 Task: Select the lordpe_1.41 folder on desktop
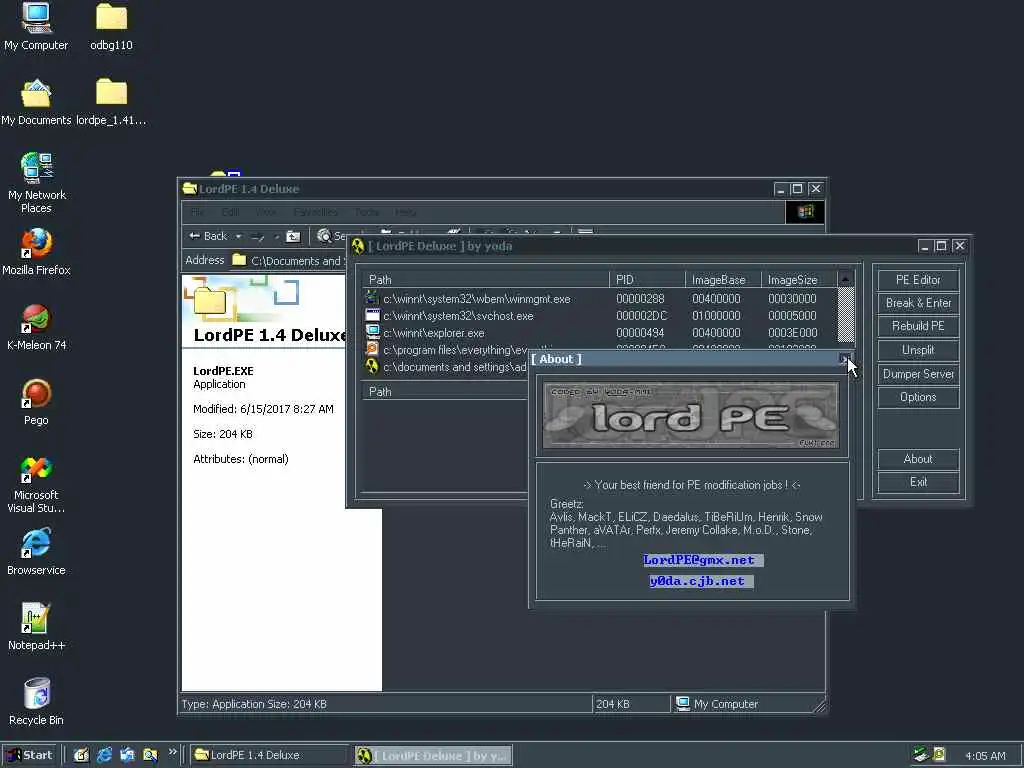(111, 102)
